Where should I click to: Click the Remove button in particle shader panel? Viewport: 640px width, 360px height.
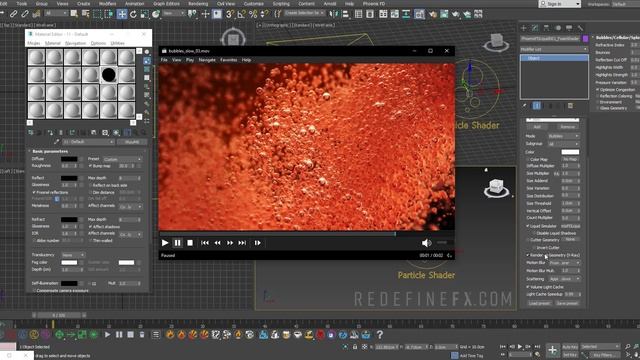click(567, 127)
